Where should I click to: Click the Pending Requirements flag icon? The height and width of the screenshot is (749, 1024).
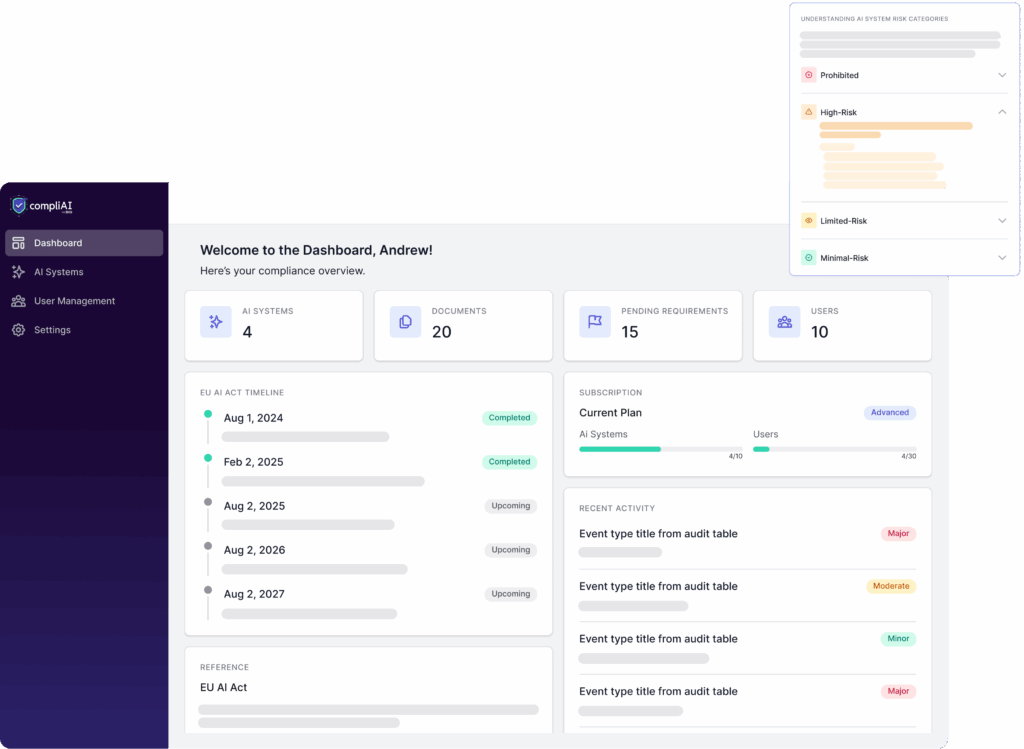point(595,322)
